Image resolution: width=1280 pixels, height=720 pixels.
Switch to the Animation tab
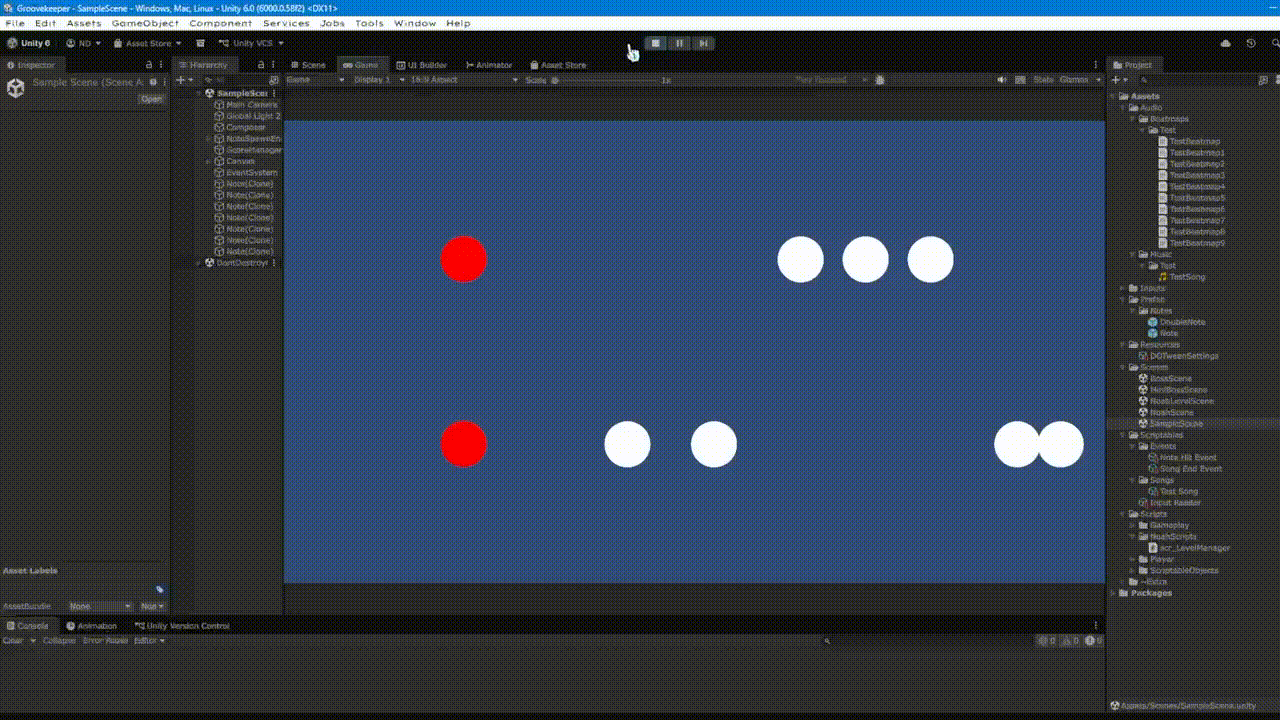tap(91, 626)
